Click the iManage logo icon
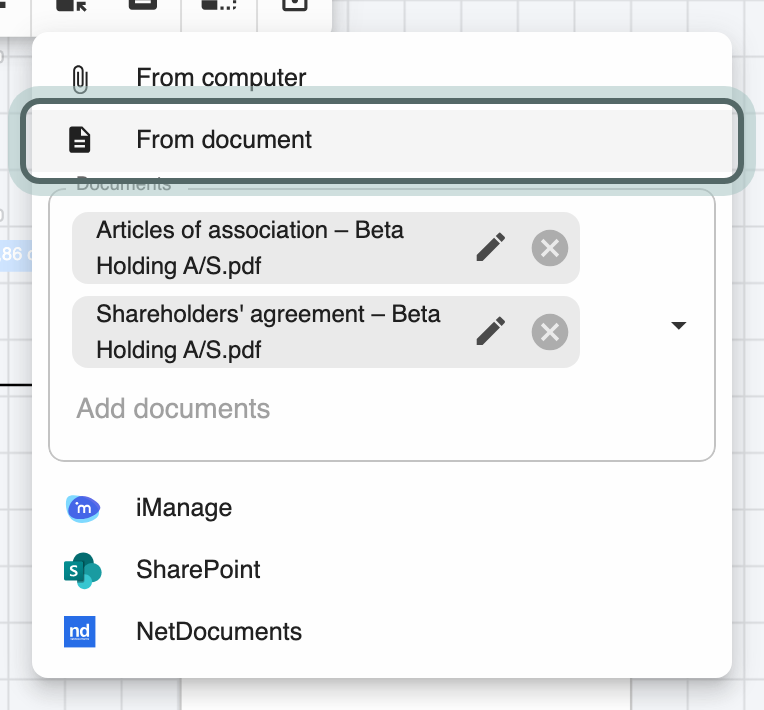 pos(83,509)
